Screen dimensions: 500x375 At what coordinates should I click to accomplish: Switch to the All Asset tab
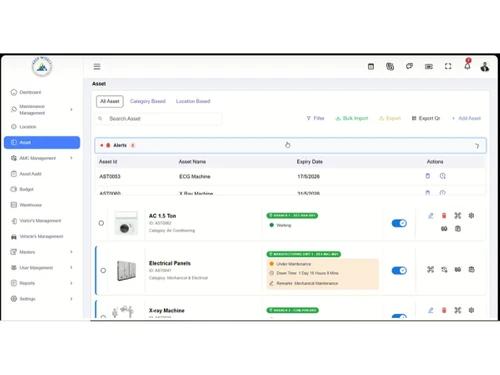click(x=110, y=101)
